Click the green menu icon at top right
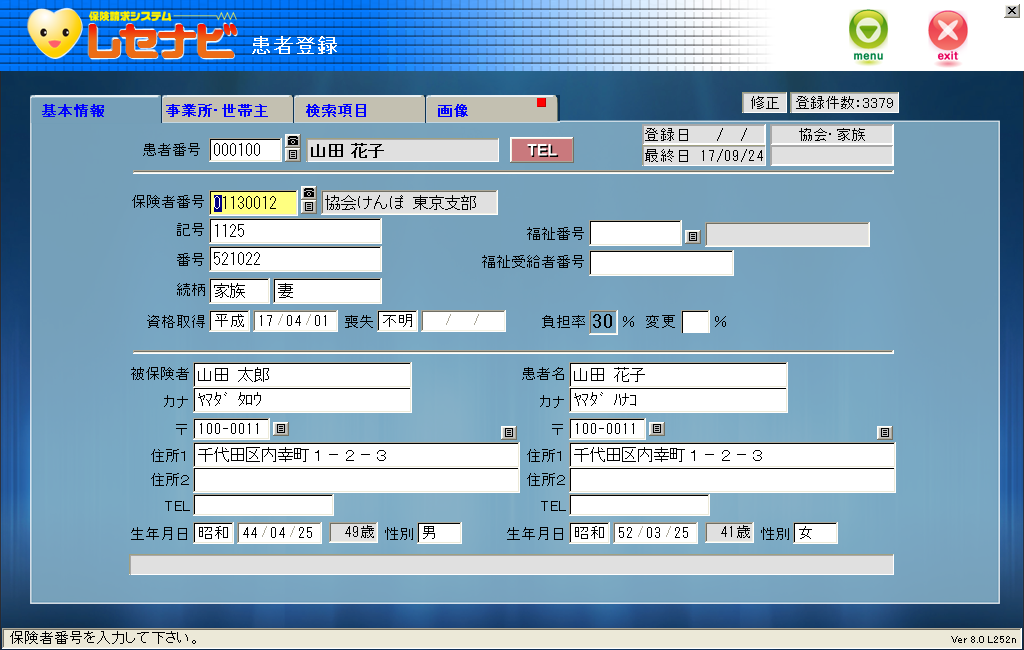 (x=867, y=28)
